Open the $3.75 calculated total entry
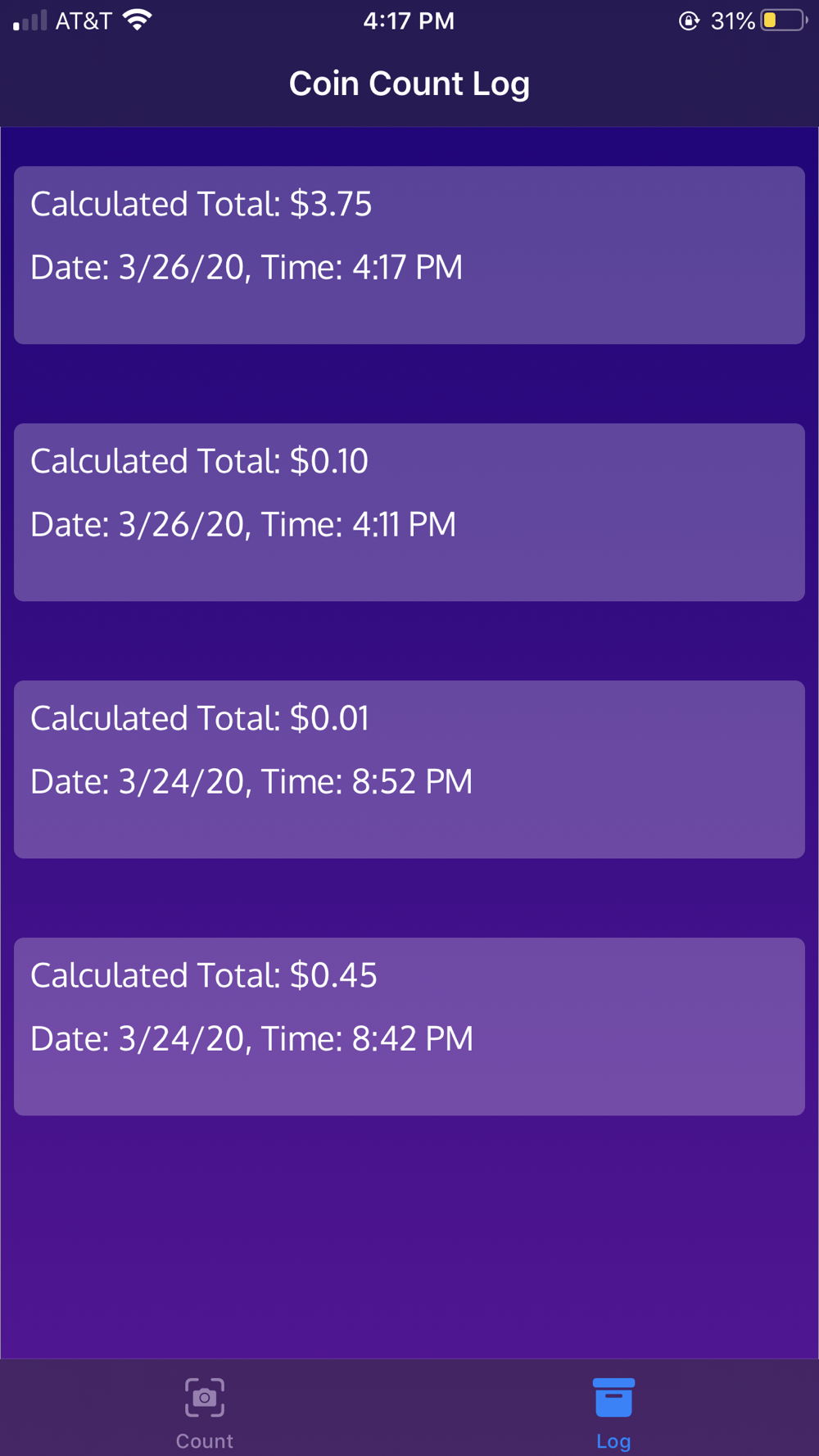This screenshot has height=1456, width=819. tap(409, 255)
